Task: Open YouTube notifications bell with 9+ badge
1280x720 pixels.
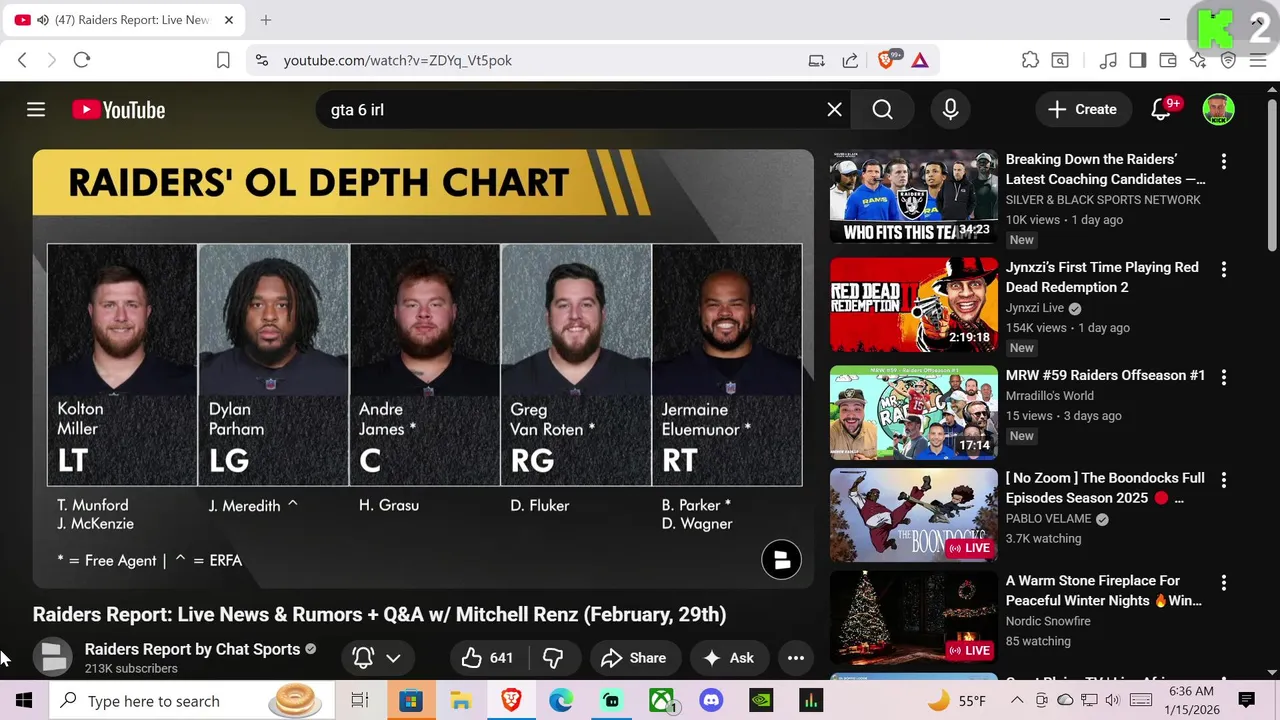Action: 1161,110
